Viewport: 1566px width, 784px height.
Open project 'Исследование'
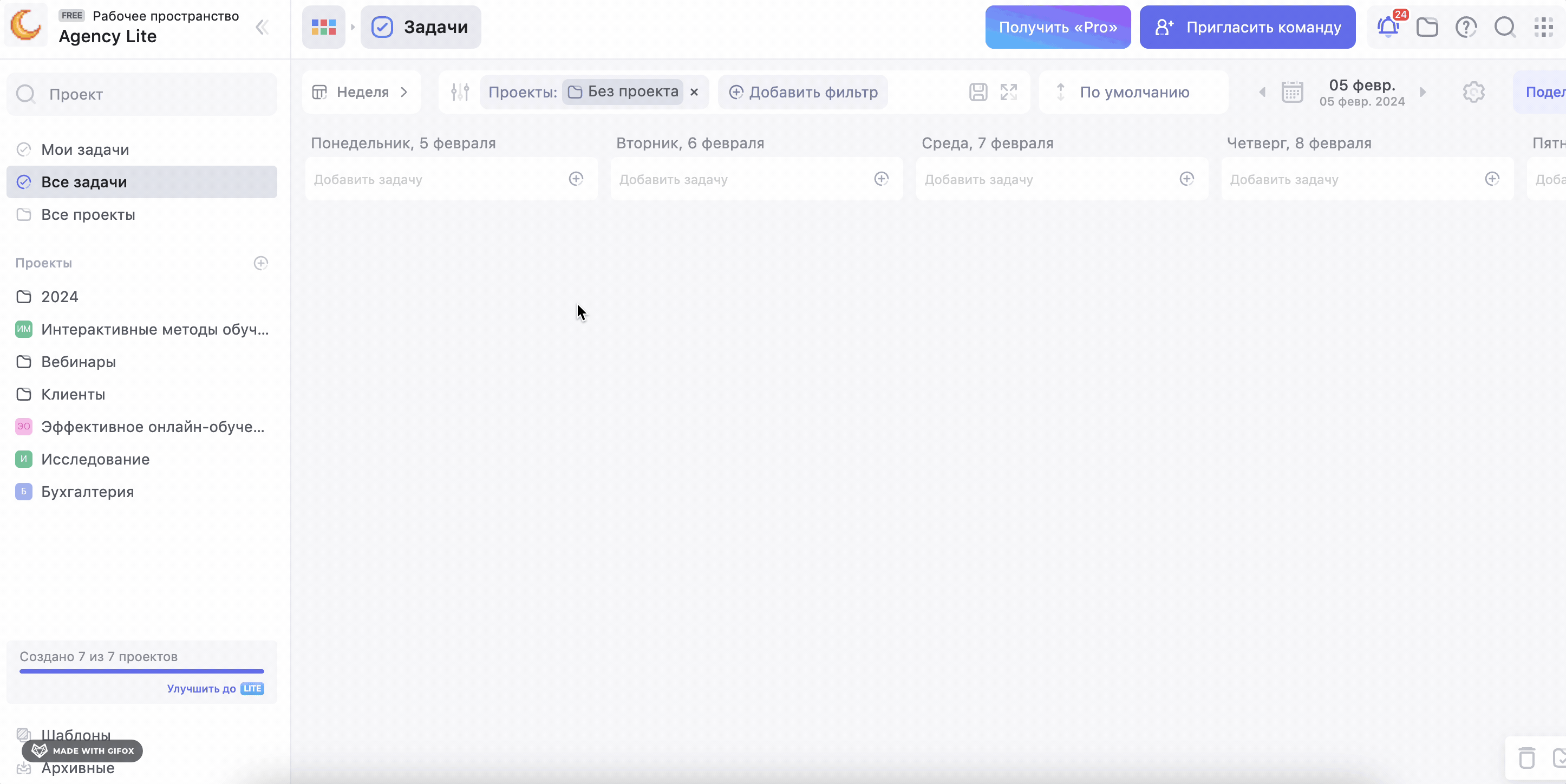tap(142, 460)
